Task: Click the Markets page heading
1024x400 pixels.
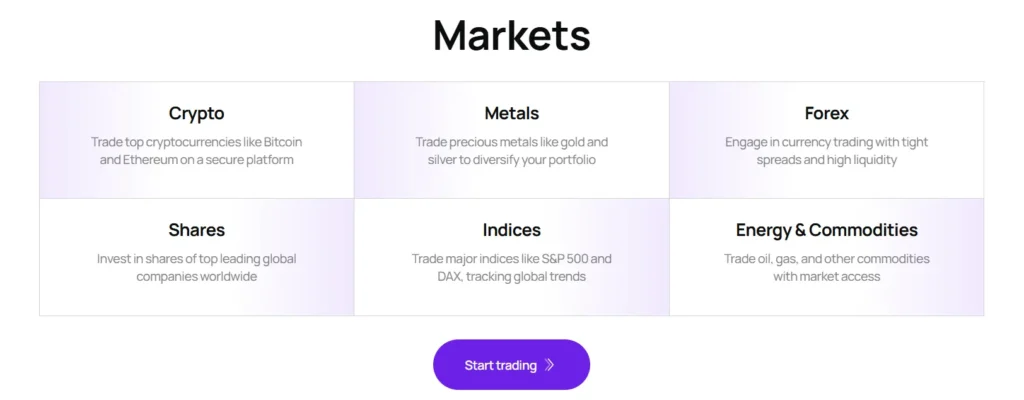Action: point(511,36)
